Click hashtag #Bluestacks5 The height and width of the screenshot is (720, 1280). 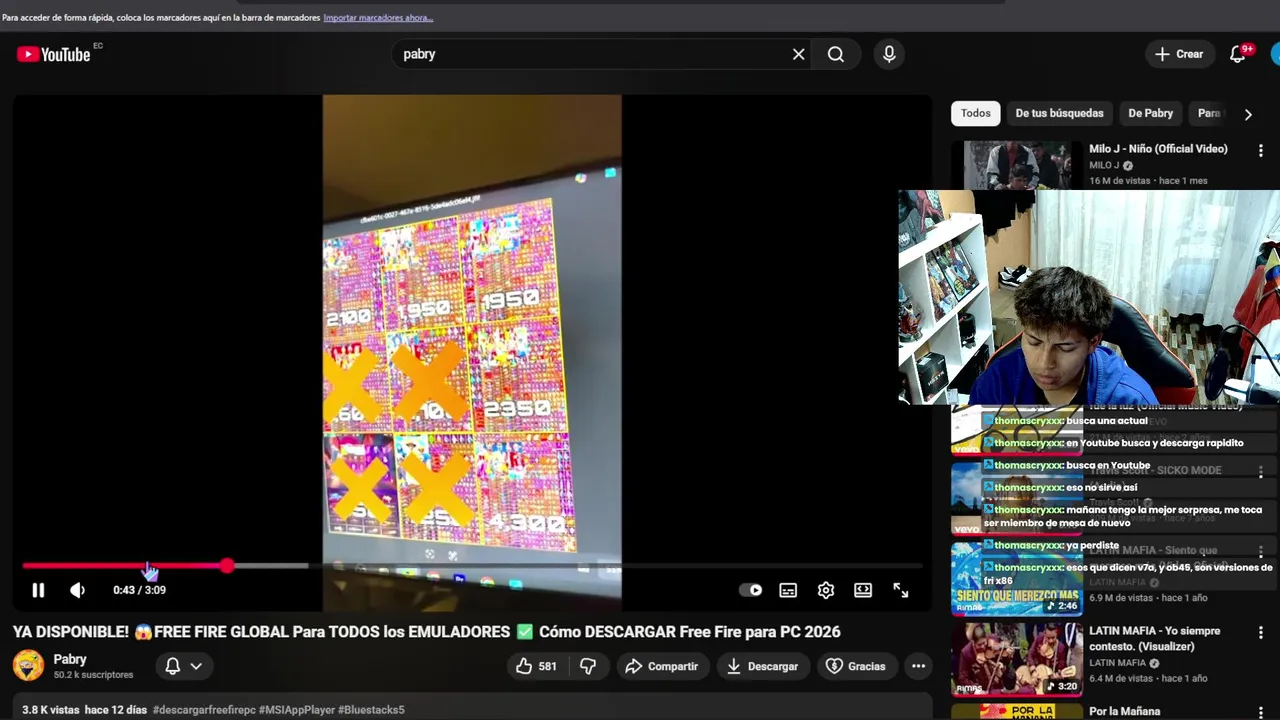pos(371,710)
